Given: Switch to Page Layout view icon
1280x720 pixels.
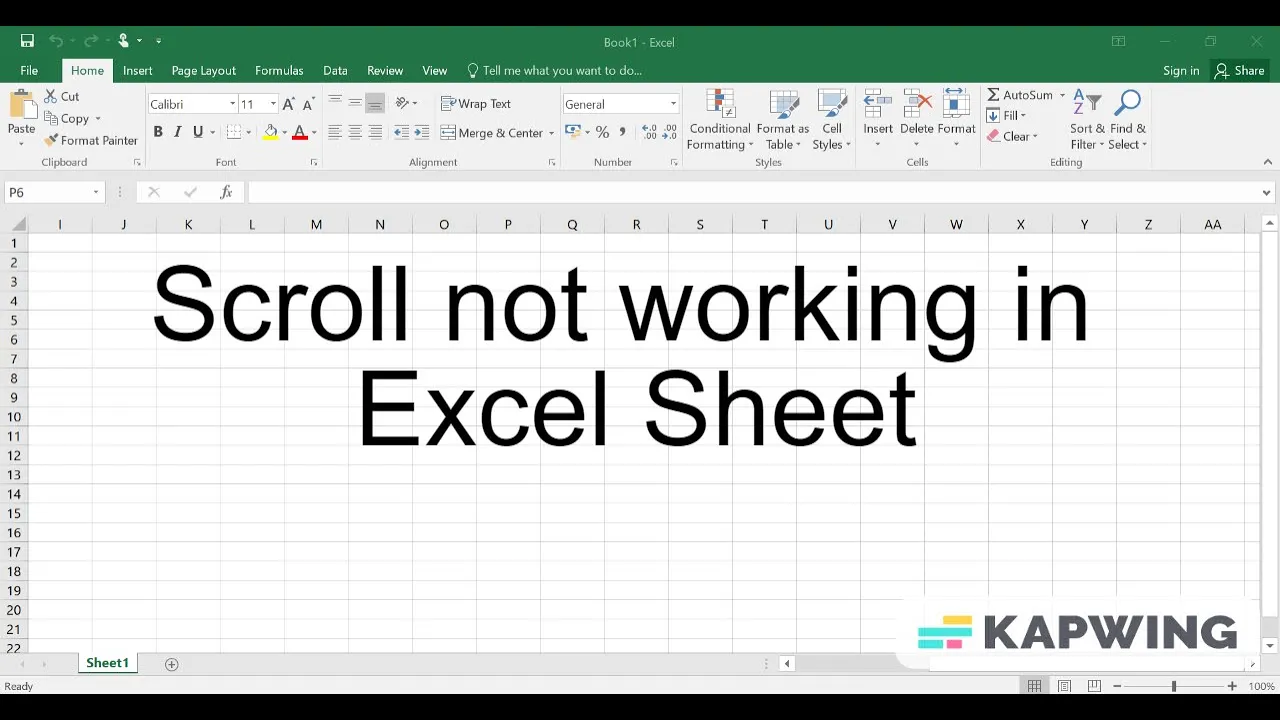Looking at the screenshot, I should [x=1065, y=686].
